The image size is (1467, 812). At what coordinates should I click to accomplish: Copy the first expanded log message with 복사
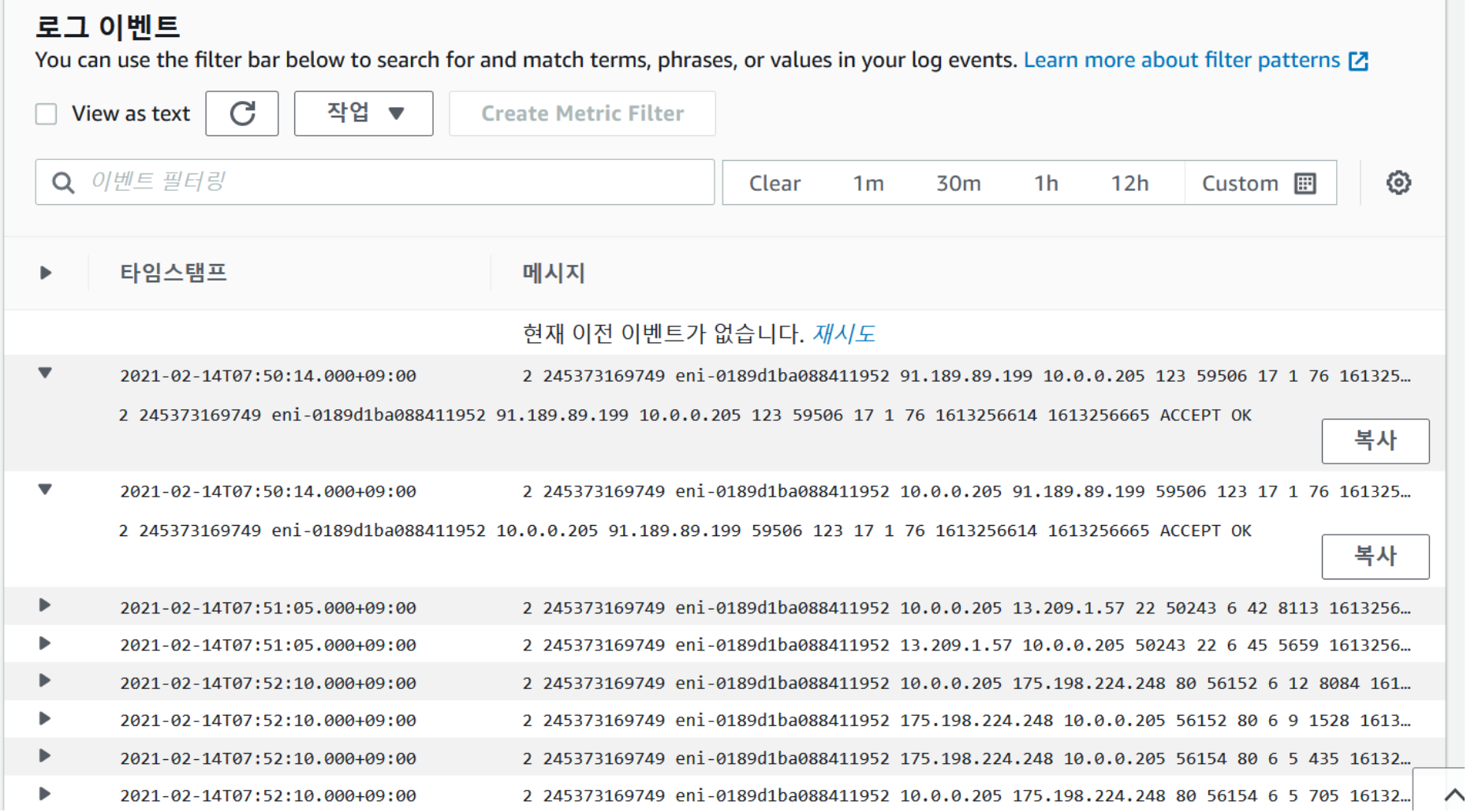(x=1376, y=441)
